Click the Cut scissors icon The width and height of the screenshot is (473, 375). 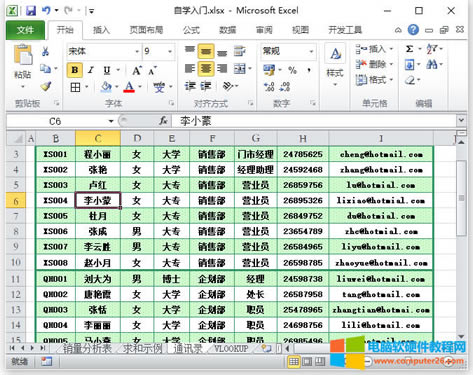(45, 51)
